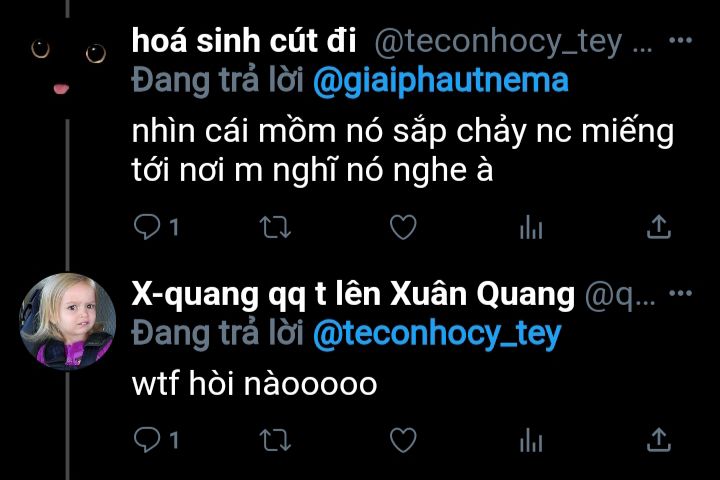Open the tweet text wtf hòi nàooooo
Image resolution: width=720 pixels, height=480 pixels.
(x=254, y=384)
